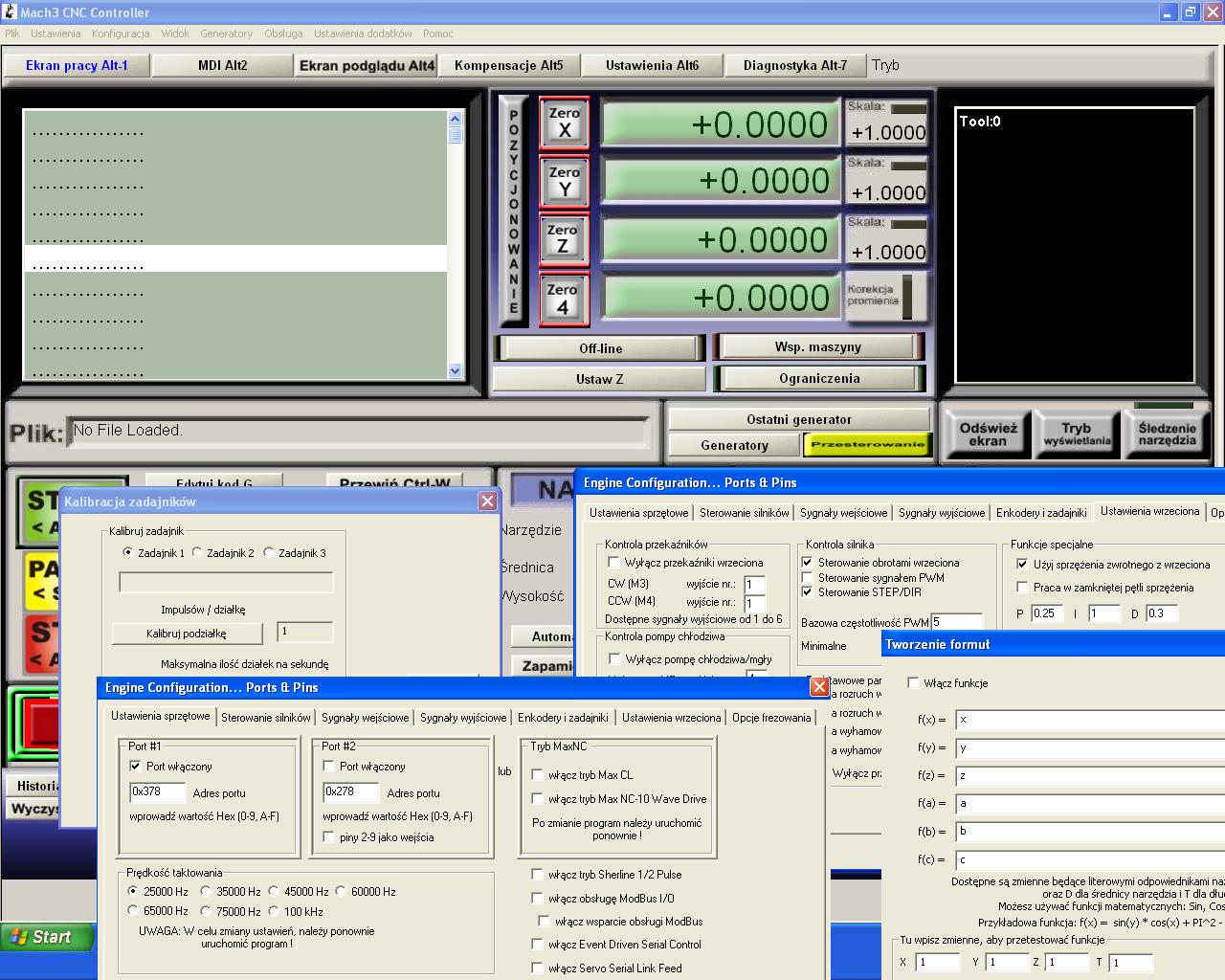
Task: Open the Windows Start menu
Action: click(x=47, y=937)
